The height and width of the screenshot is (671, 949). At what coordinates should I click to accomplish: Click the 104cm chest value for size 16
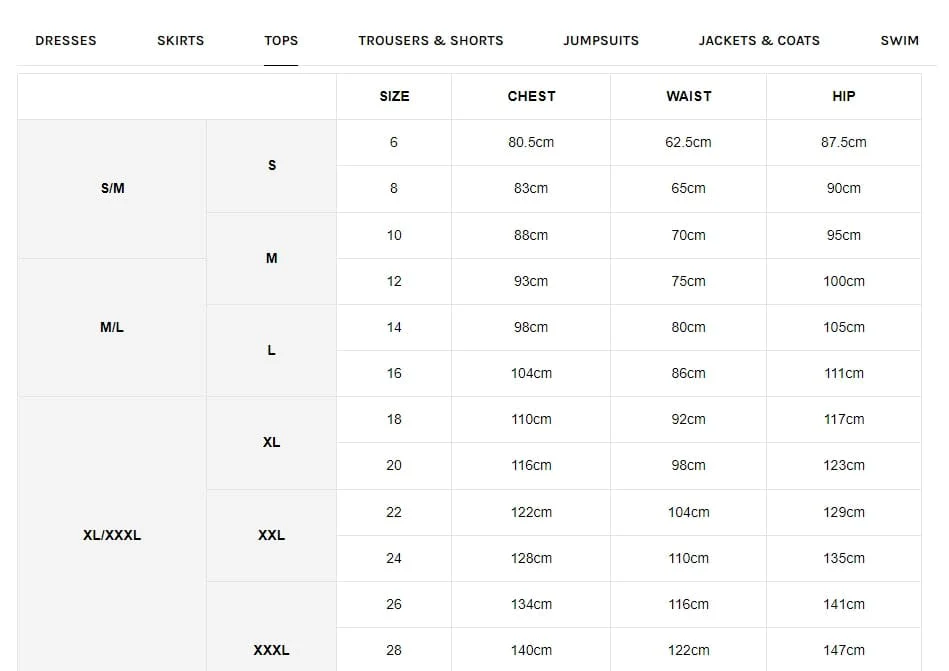(531, 373)
